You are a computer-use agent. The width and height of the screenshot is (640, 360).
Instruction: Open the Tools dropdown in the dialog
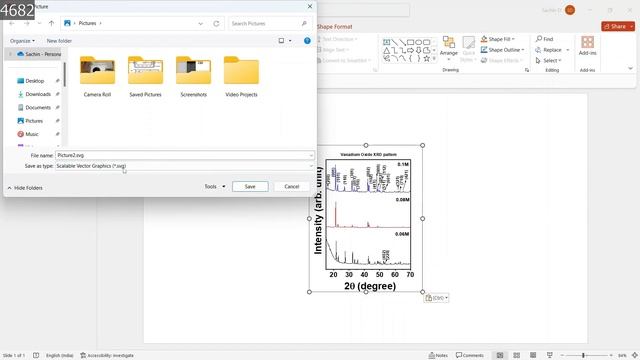point(215,186)
